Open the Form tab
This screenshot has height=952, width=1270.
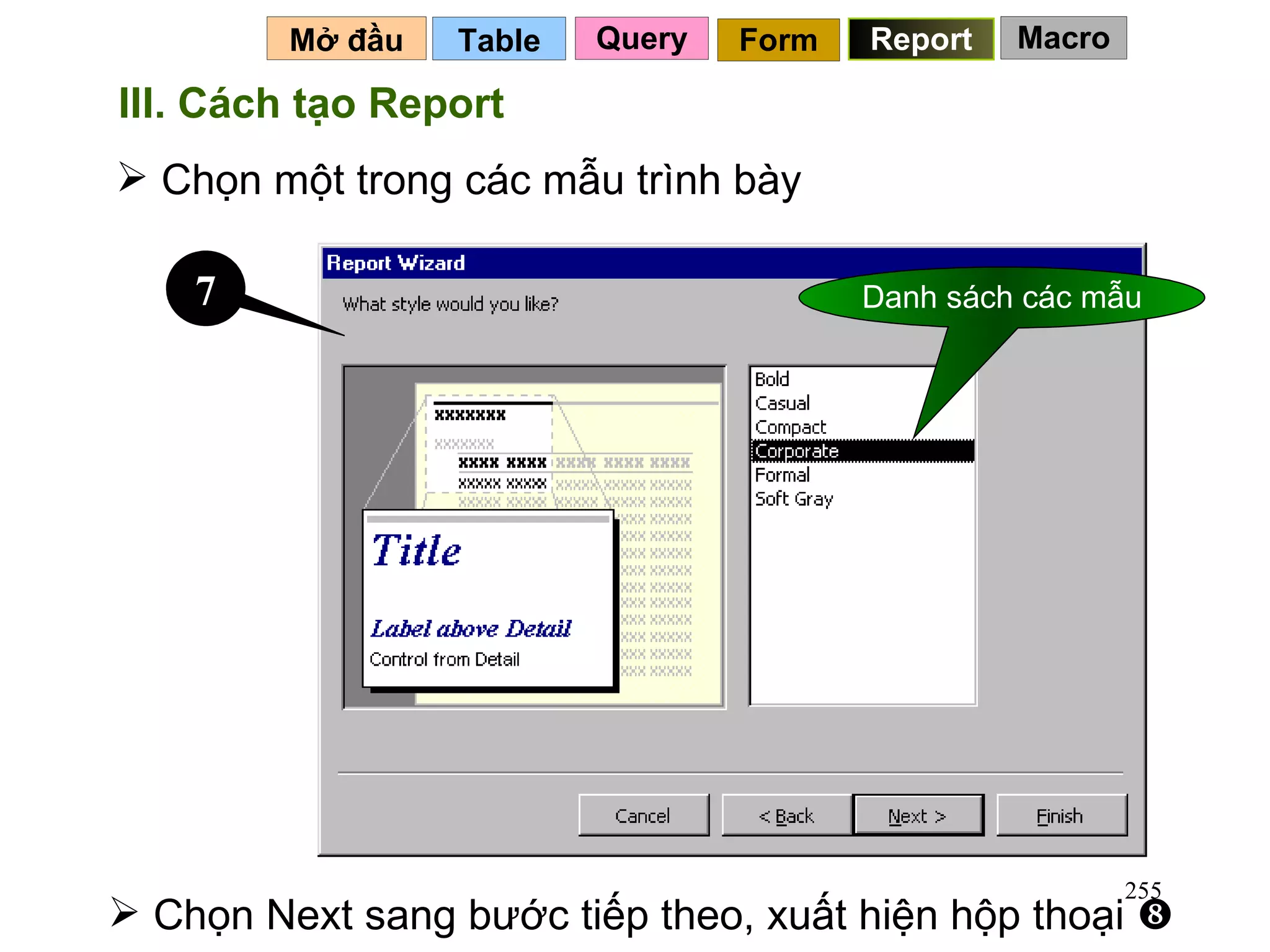pyautogui.click(x=778, y=40)
